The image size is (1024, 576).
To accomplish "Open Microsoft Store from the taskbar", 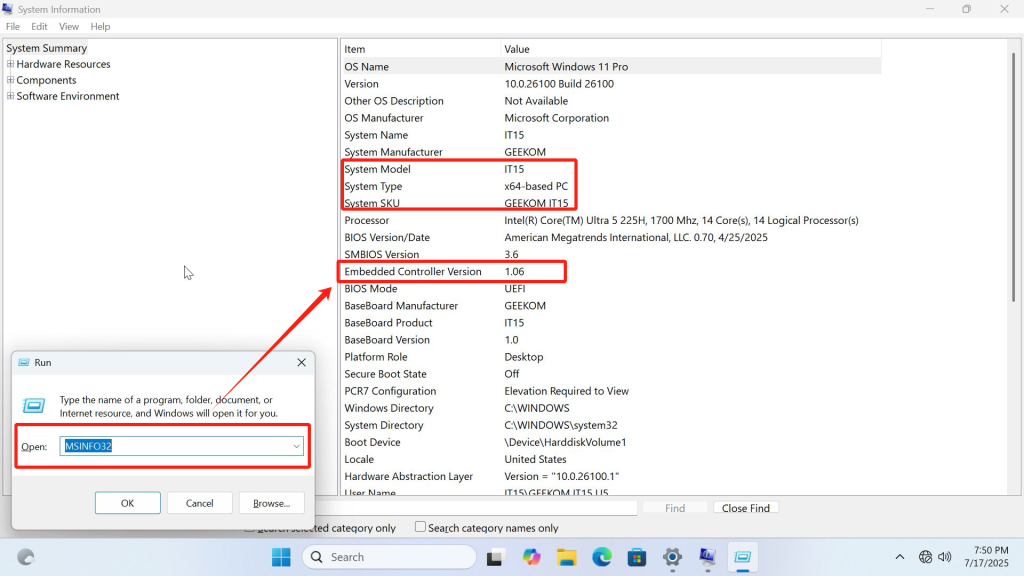I will (637, 557).
